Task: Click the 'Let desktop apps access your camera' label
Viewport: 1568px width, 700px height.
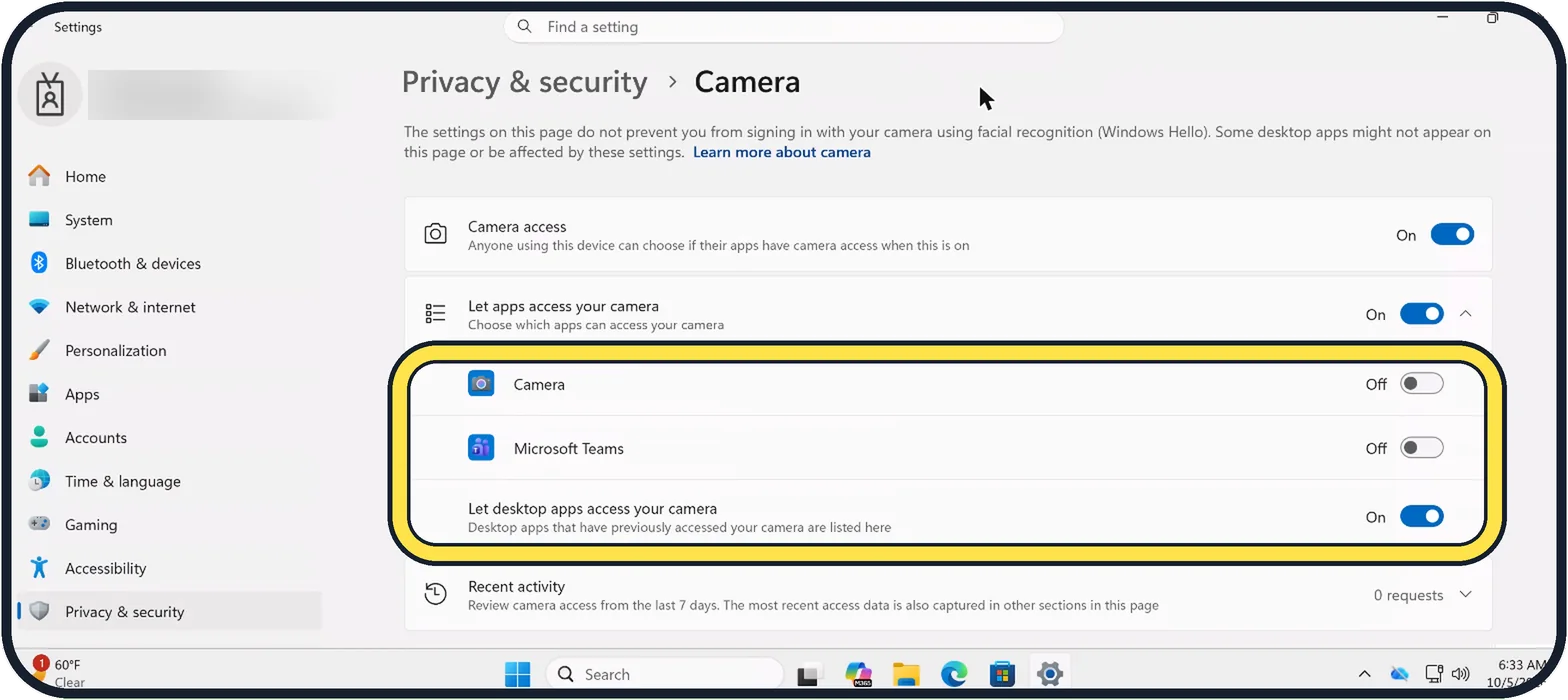Action: pos(592,508)
